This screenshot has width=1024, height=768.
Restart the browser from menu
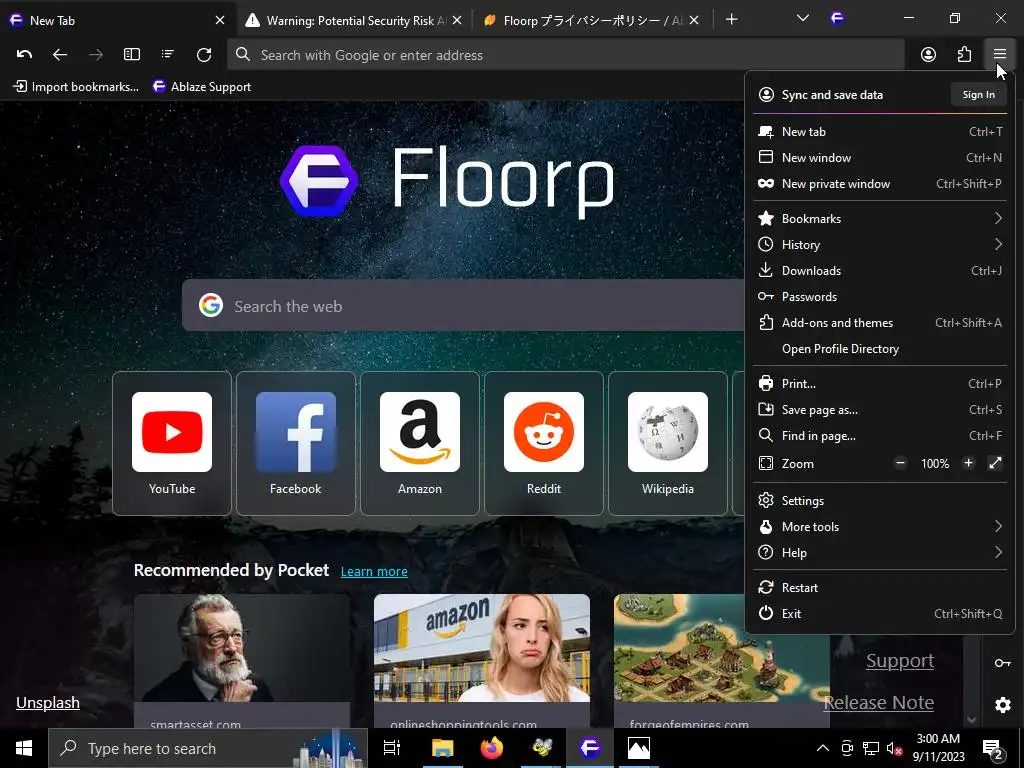[880, 587]
